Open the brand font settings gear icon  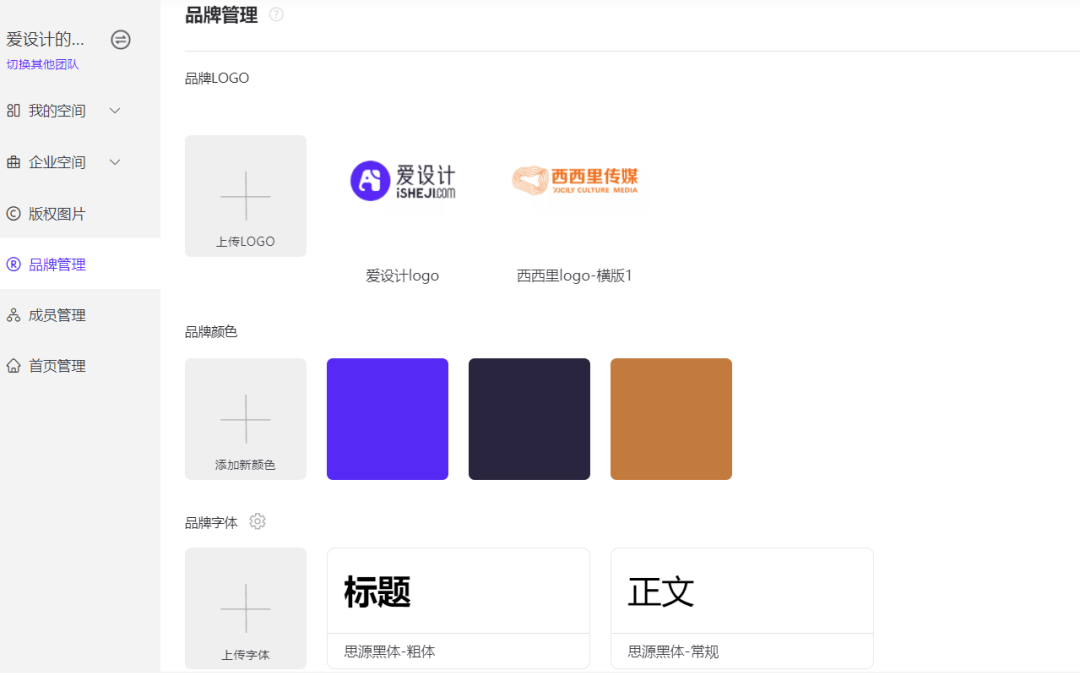click(x=258, y=522)
